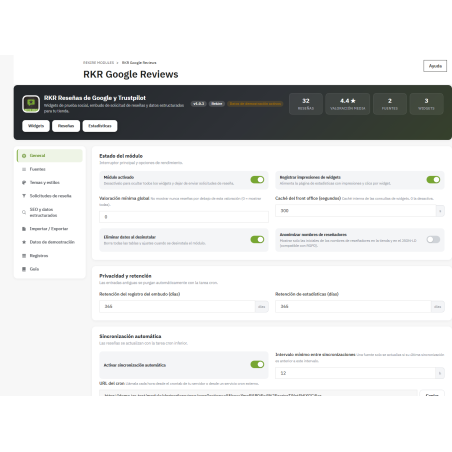Open SEO y datos estructurados section
The width and height of the screenshot is (452, 452).
(50, 212)
